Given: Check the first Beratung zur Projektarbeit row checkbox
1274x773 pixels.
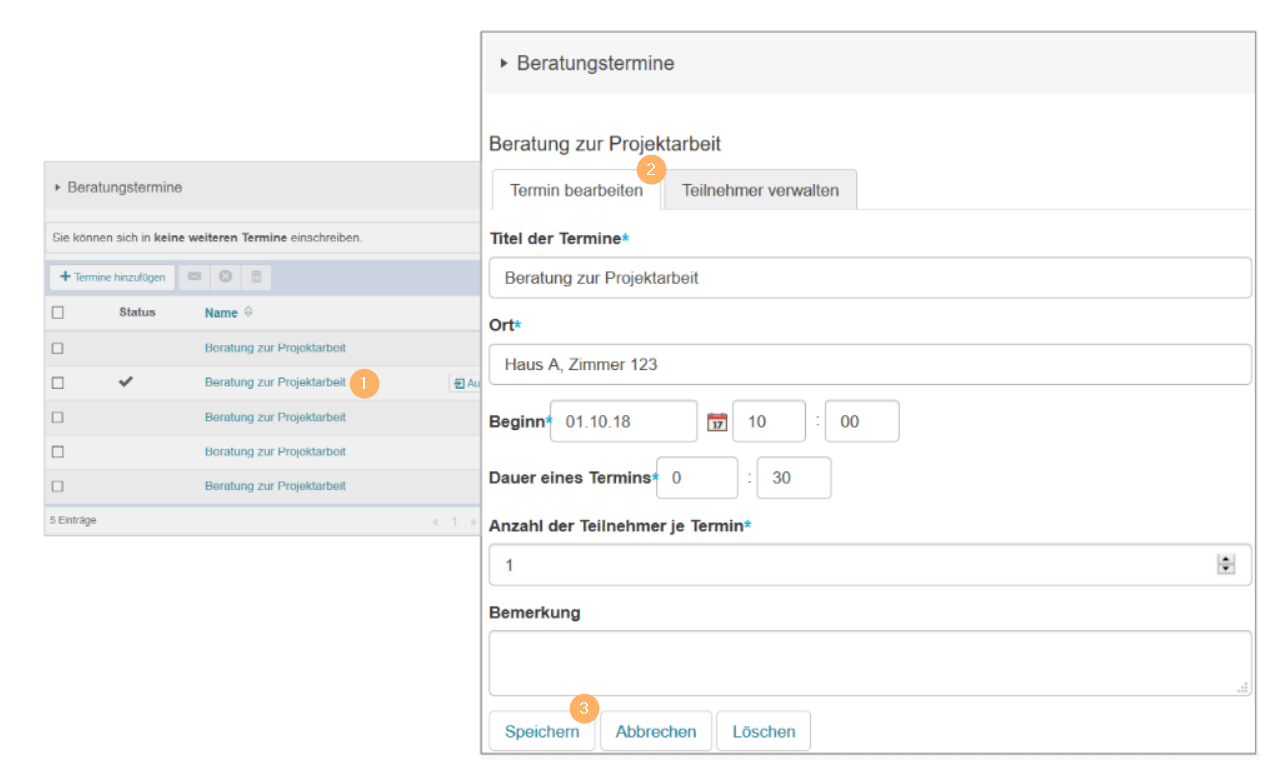Looking at the screenshot, I should (58, 348).
